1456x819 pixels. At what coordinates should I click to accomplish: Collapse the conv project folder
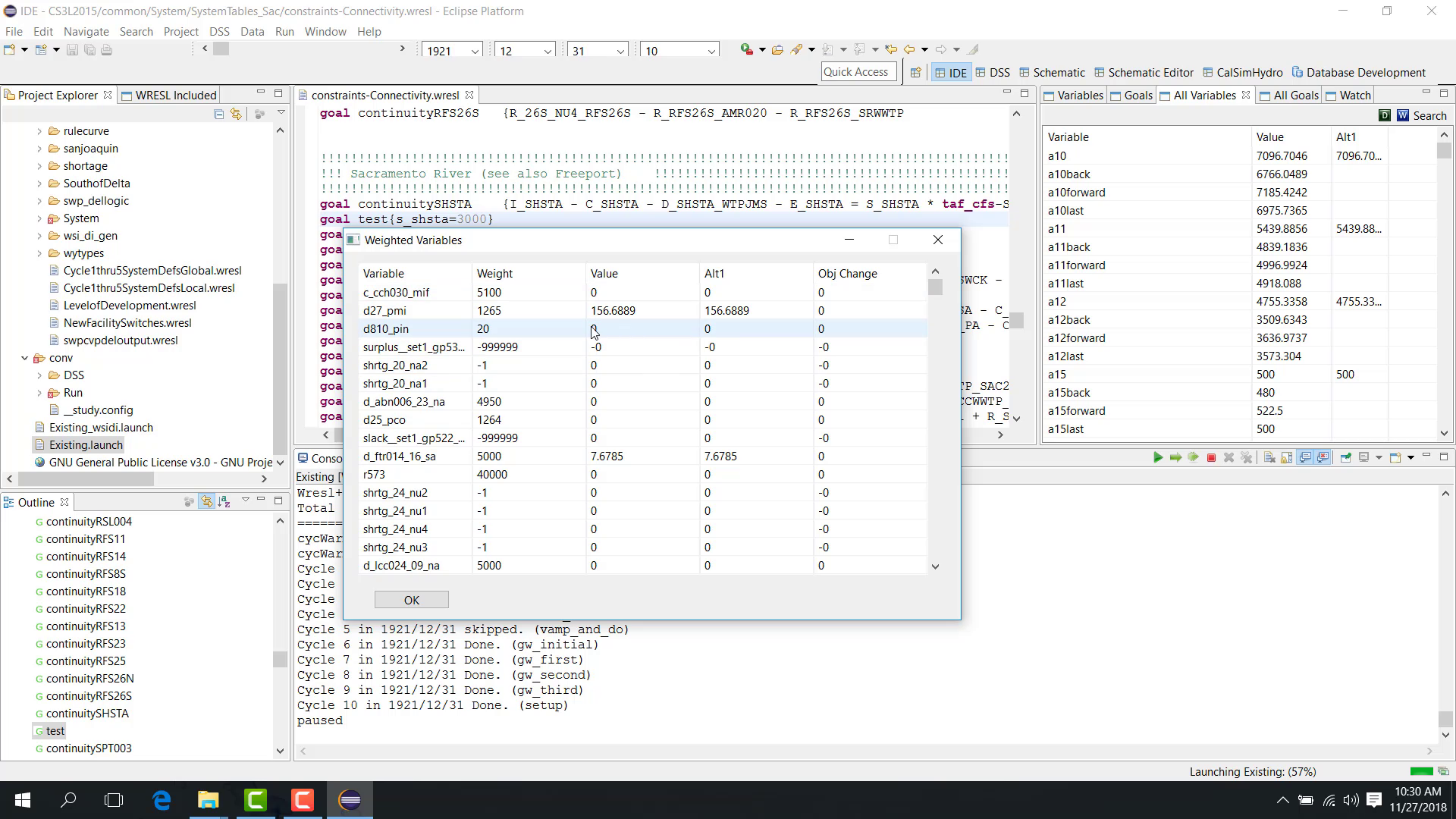(25, 358)
